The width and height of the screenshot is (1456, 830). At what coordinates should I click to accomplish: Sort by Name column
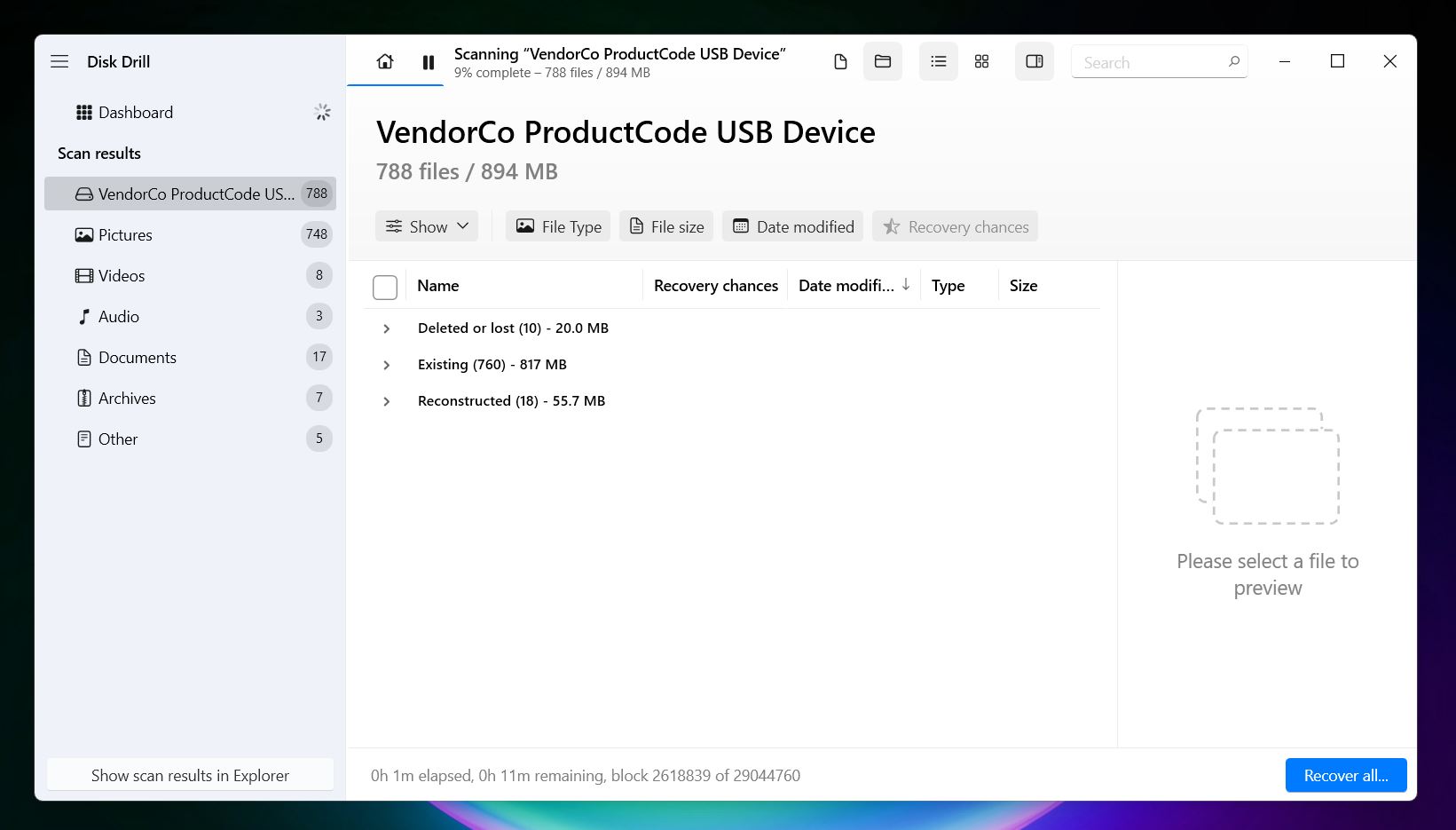pyautogui.click(x=438, y=286)
